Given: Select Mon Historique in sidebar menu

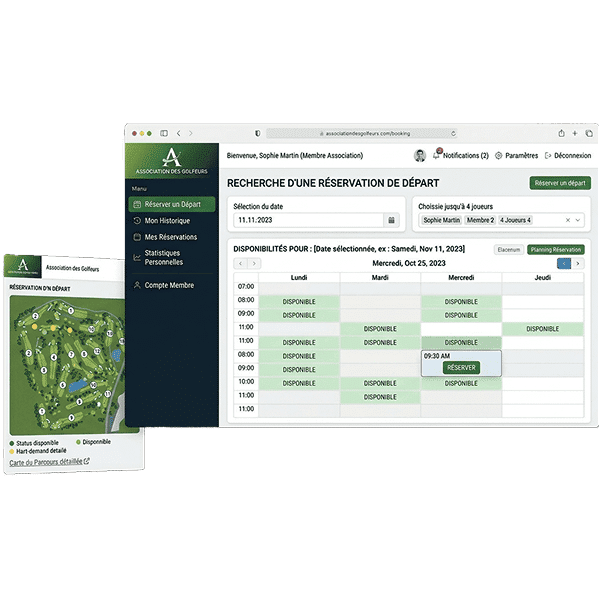Looking at the screenshot, I should coord(166,221).
